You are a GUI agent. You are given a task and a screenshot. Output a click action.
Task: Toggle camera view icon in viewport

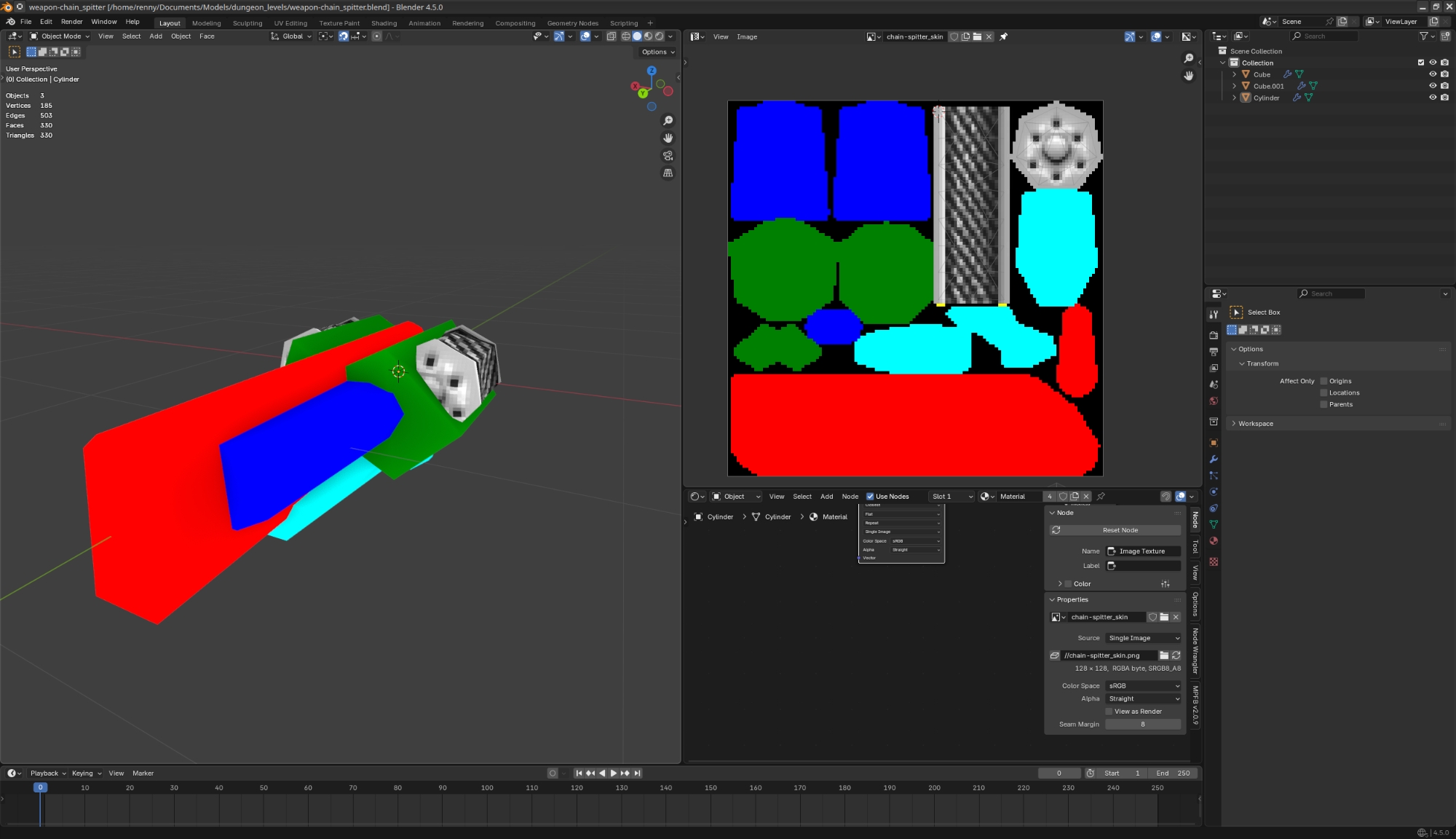668,156
